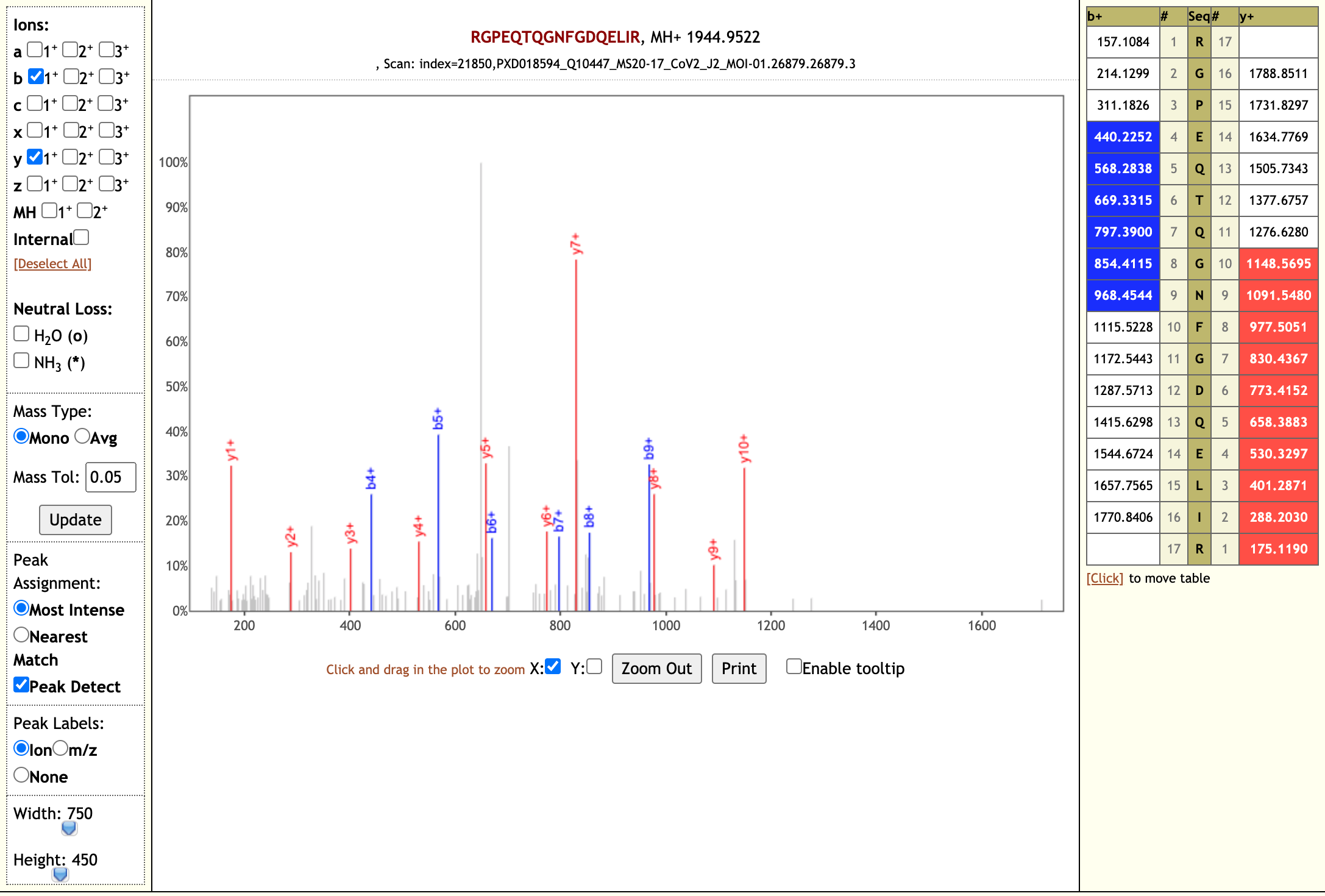Screen dimensions: 1325x896
Task: Select Nearest Match peak assignment
Action: click(x=21, y=635)
